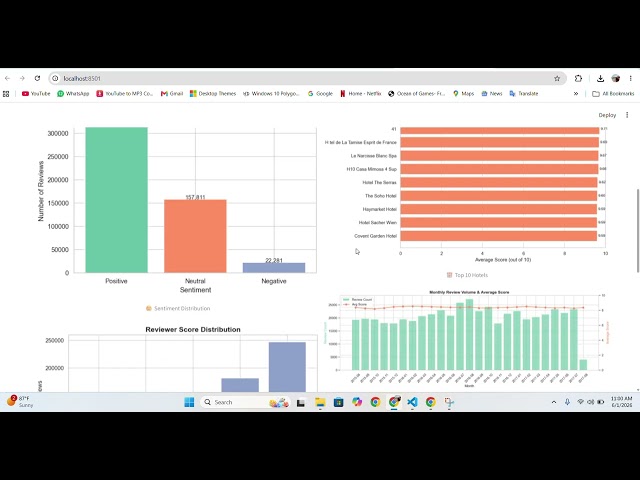Show hidden tray icons chevron
This screenshot has width=640, height=480.
[x=554, y=402]
